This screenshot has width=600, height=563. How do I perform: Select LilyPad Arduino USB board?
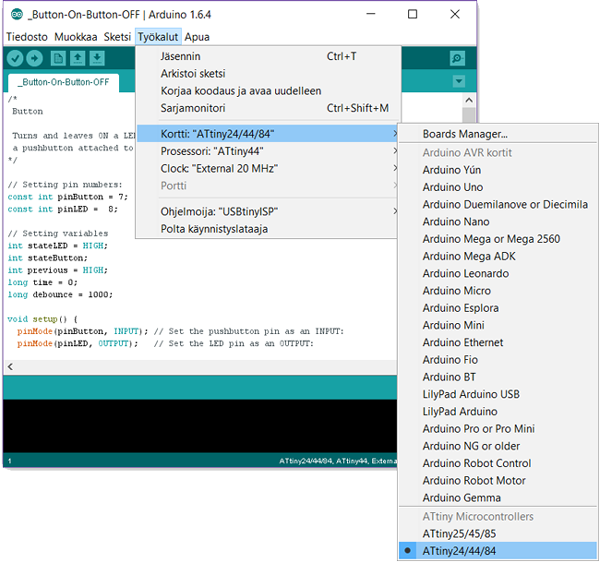click(x=498, y=394)
